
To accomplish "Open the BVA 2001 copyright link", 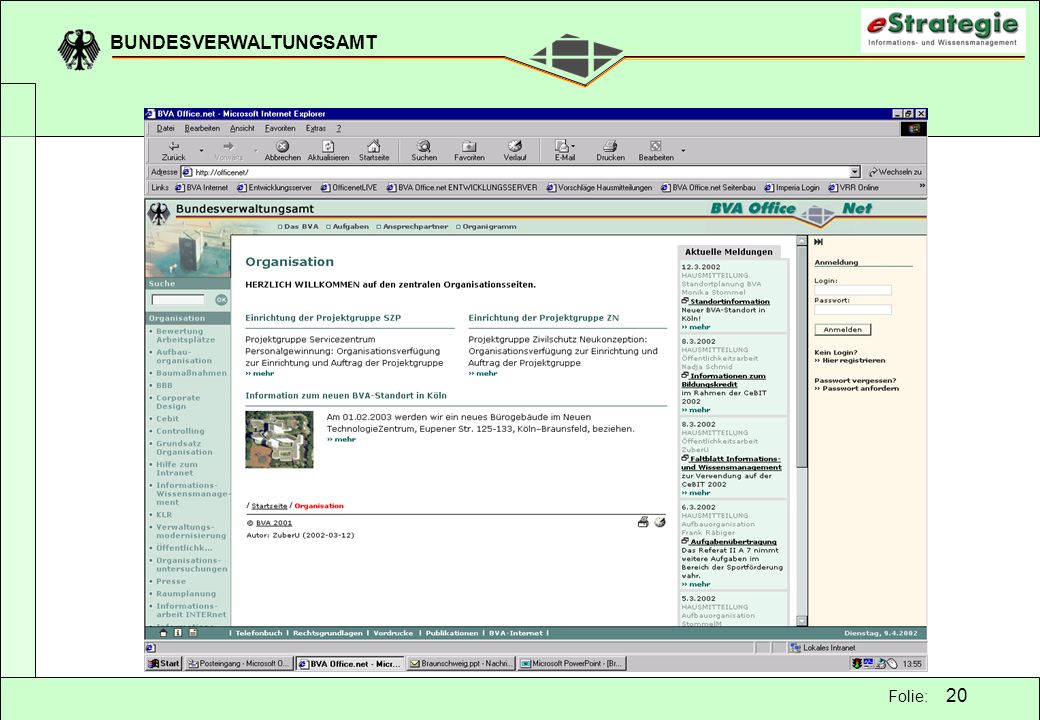I will (274, 523).
